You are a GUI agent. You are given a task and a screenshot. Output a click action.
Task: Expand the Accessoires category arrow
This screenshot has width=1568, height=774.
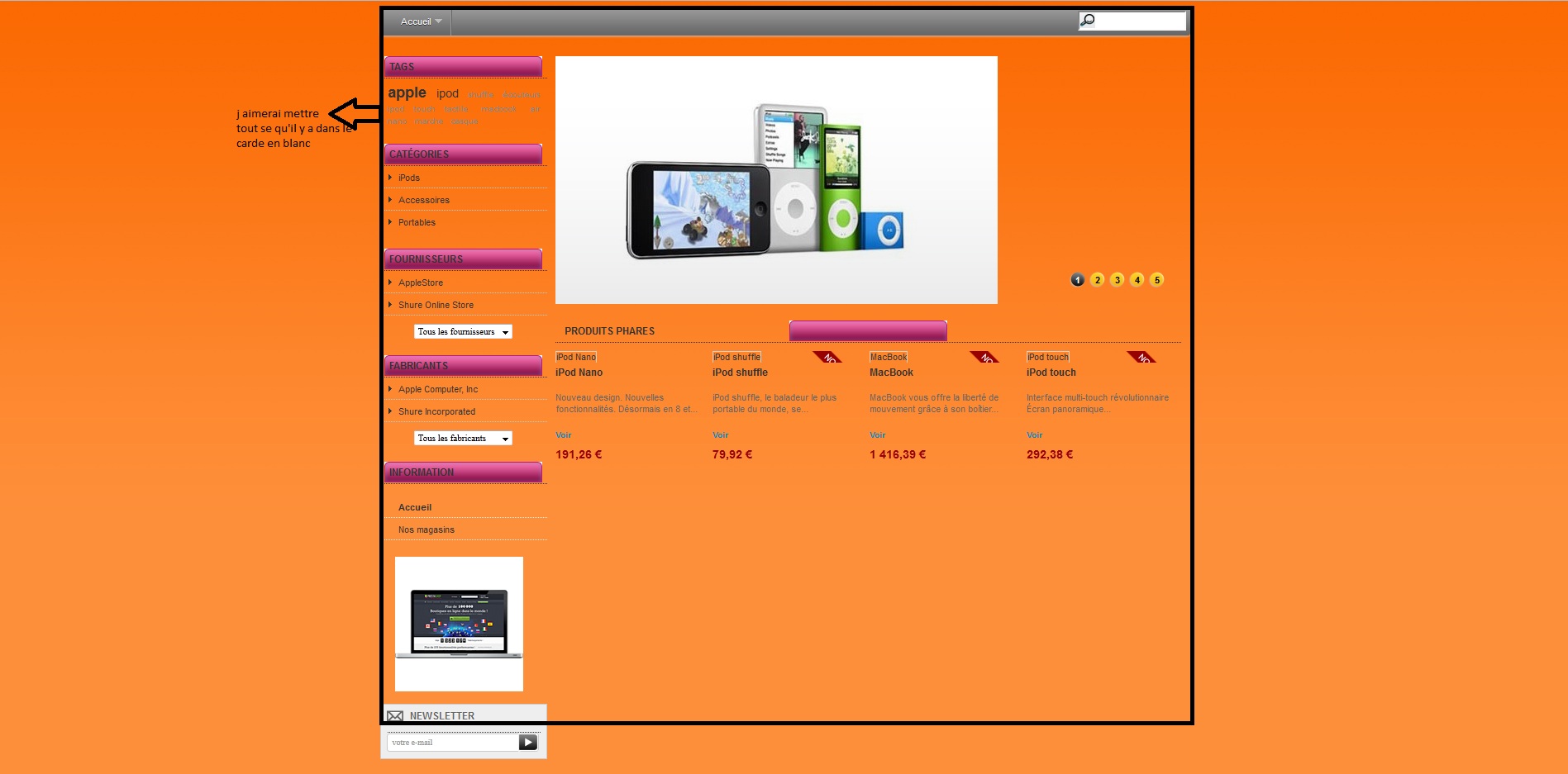[x=390, y=199]
